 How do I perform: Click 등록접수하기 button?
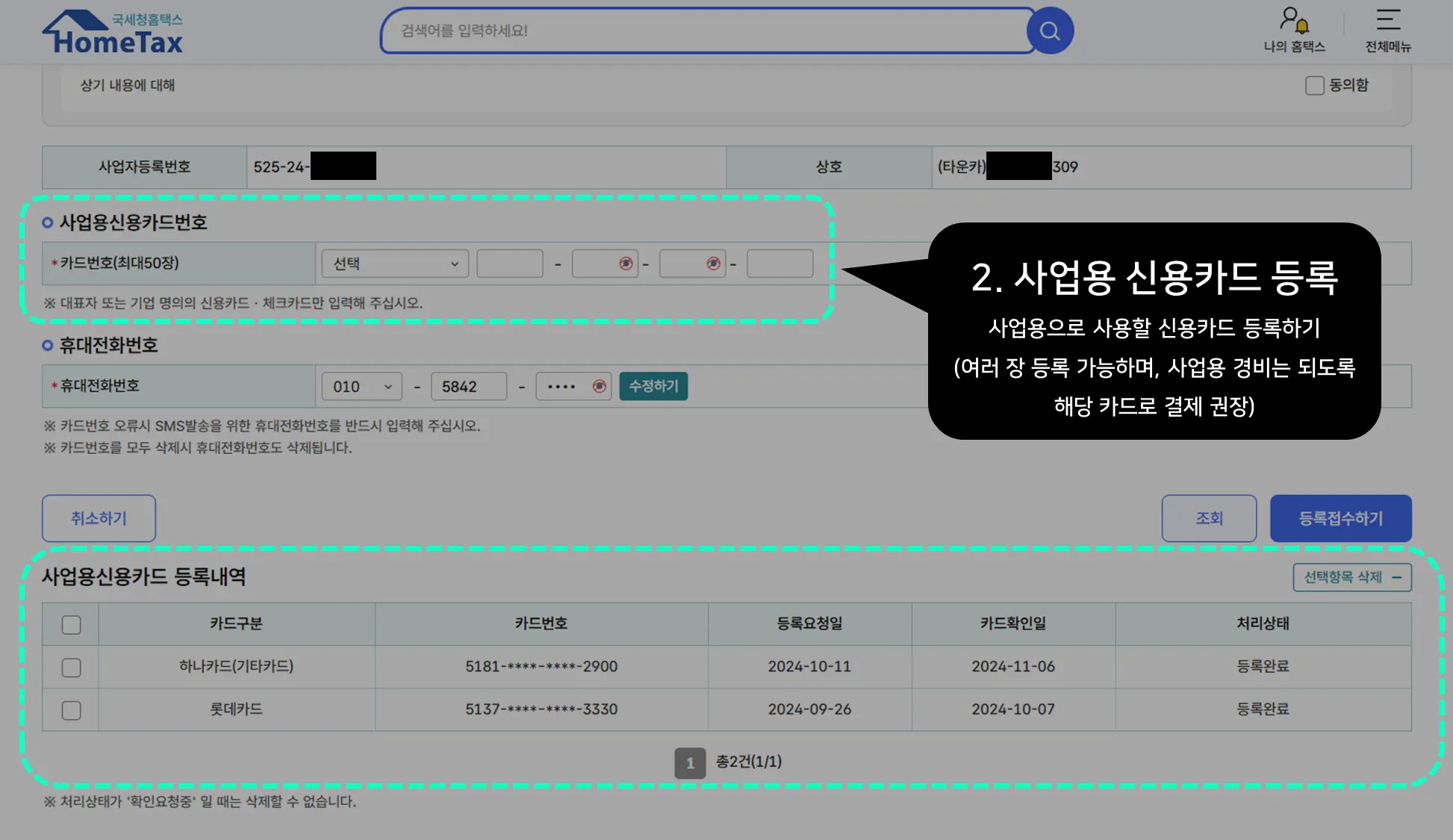click(x=1340, y=518)
